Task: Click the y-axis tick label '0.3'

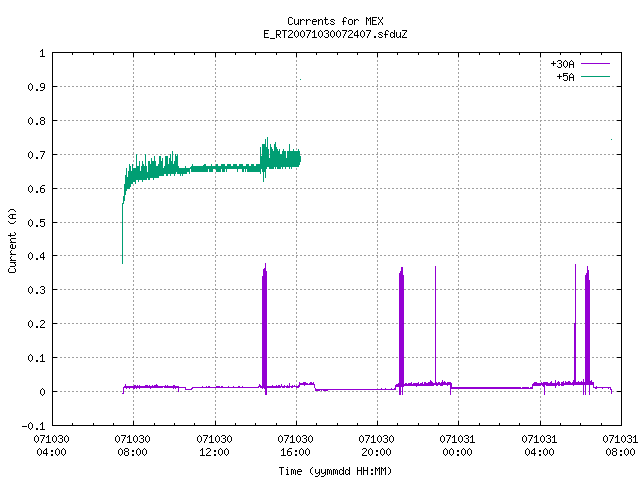Action: click(x=36, y=290)
